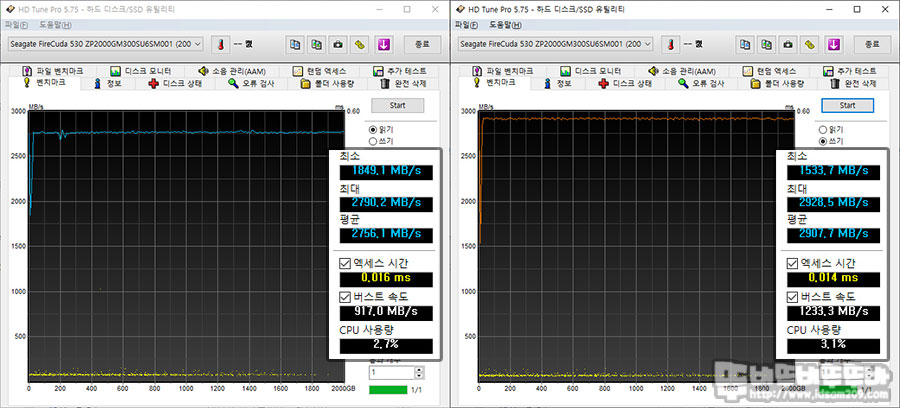Image resolution: width=900 pixels, height=408 pixels.
Task: Click HD Tune Pro title bar icon in right window
Action: (x=460, y=9)
